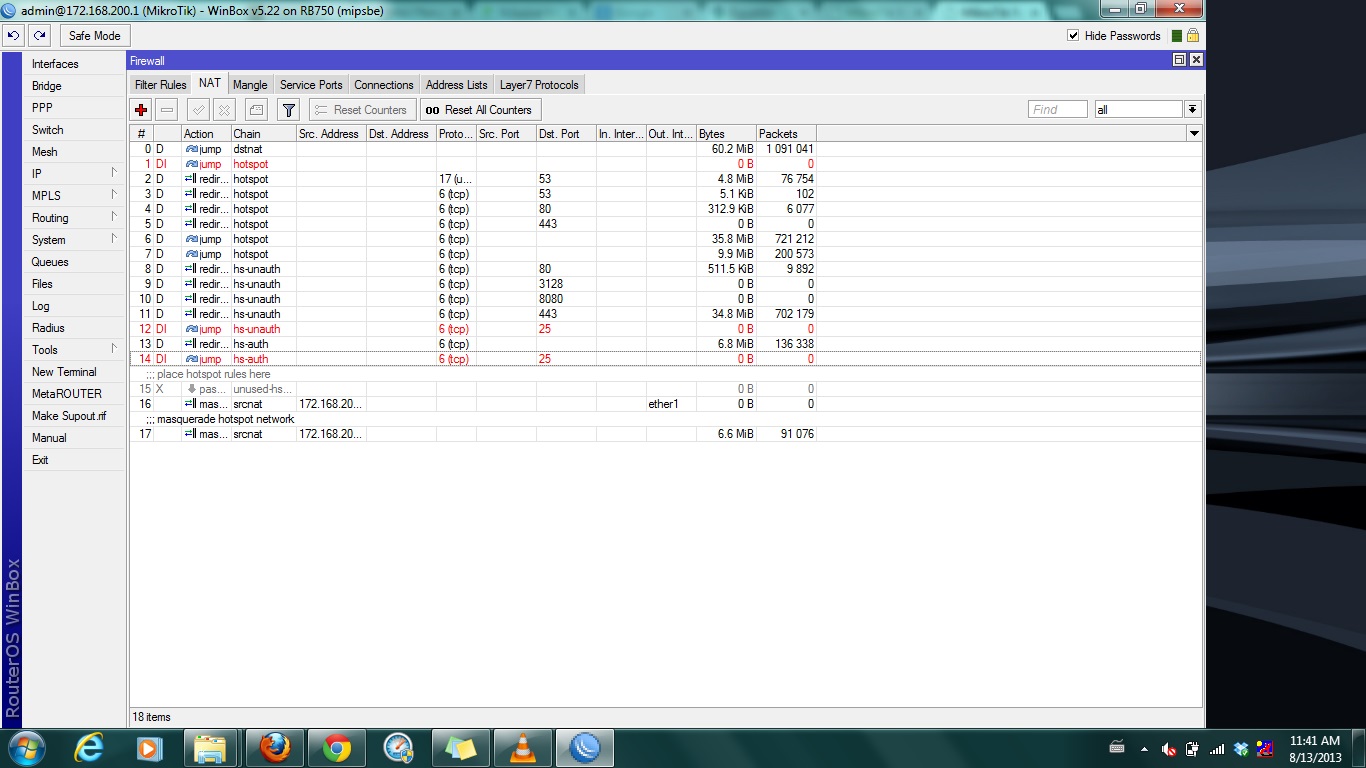Click the yellow padlock icon beside Hide Passwords

click(x=1193, y=35)
